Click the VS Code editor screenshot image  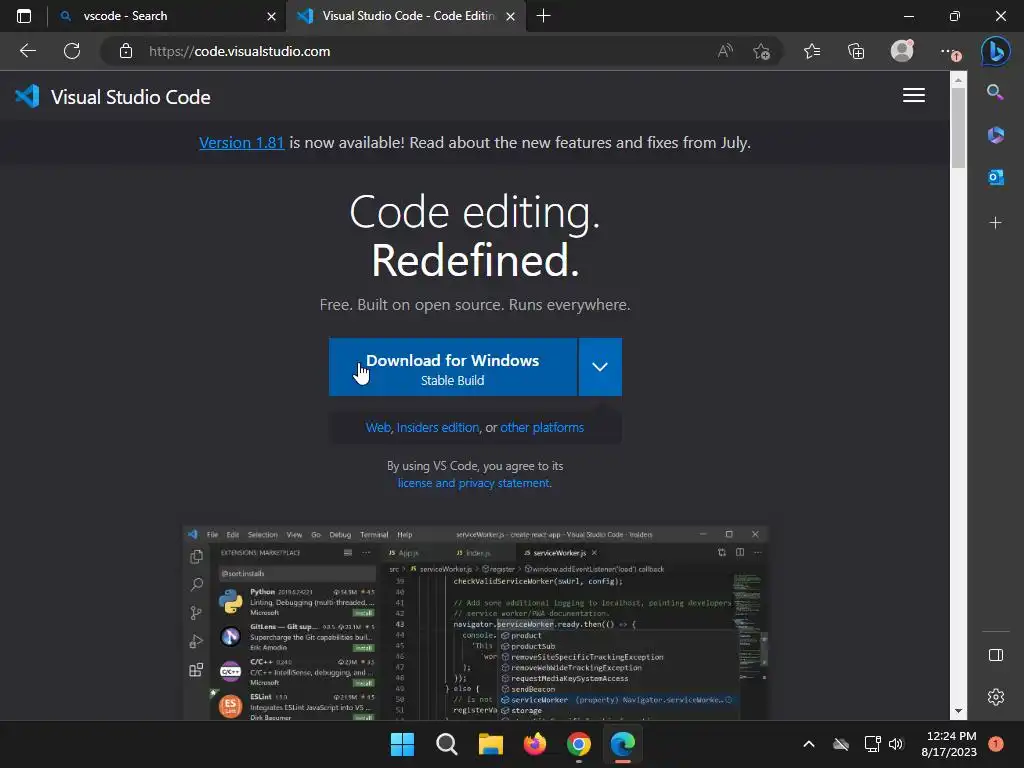pos(475,624)
